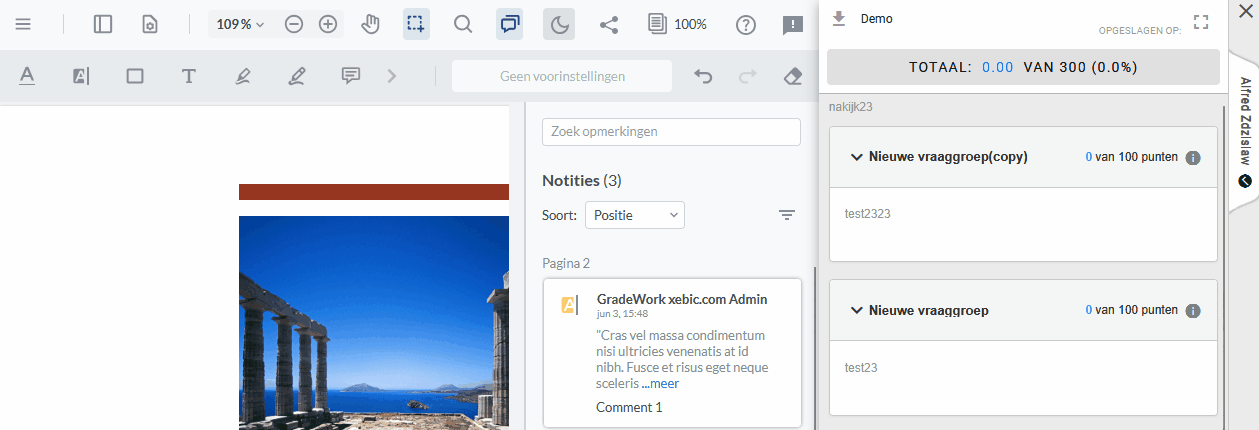Click the Comment 1 reply text

[x=629, y=407]
